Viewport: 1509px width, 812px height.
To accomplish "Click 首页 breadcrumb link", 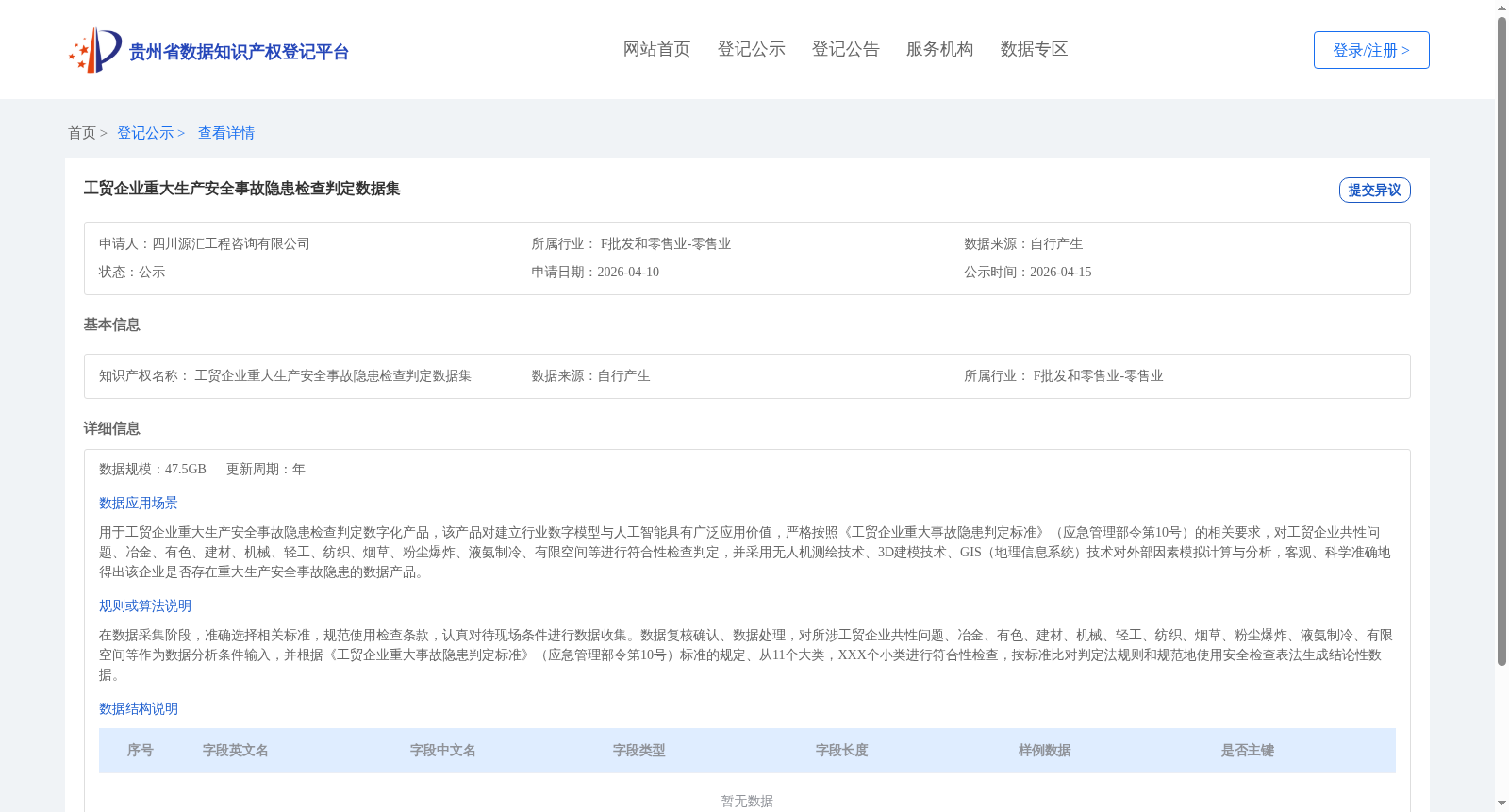I will coord(82,133).
